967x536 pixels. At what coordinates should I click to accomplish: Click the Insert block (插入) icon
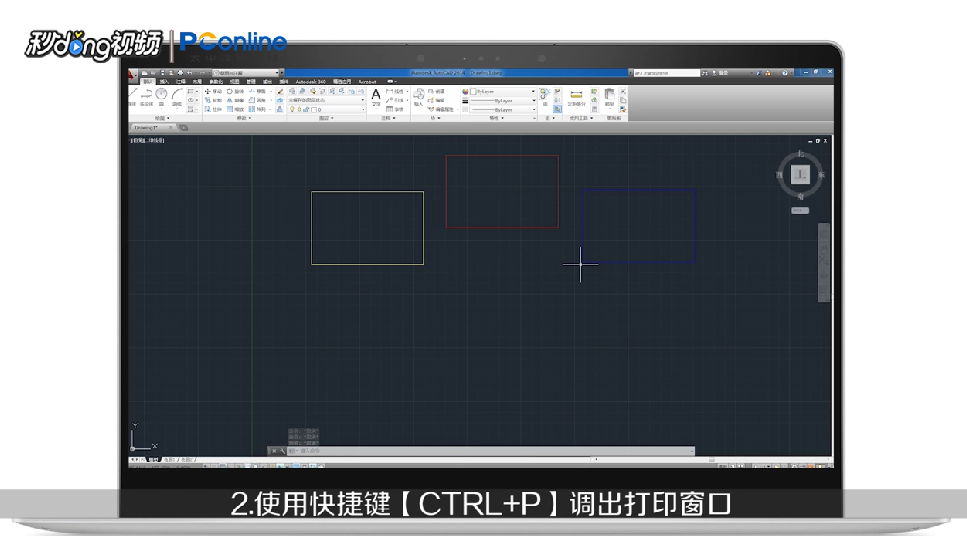[x=419, y=97]
